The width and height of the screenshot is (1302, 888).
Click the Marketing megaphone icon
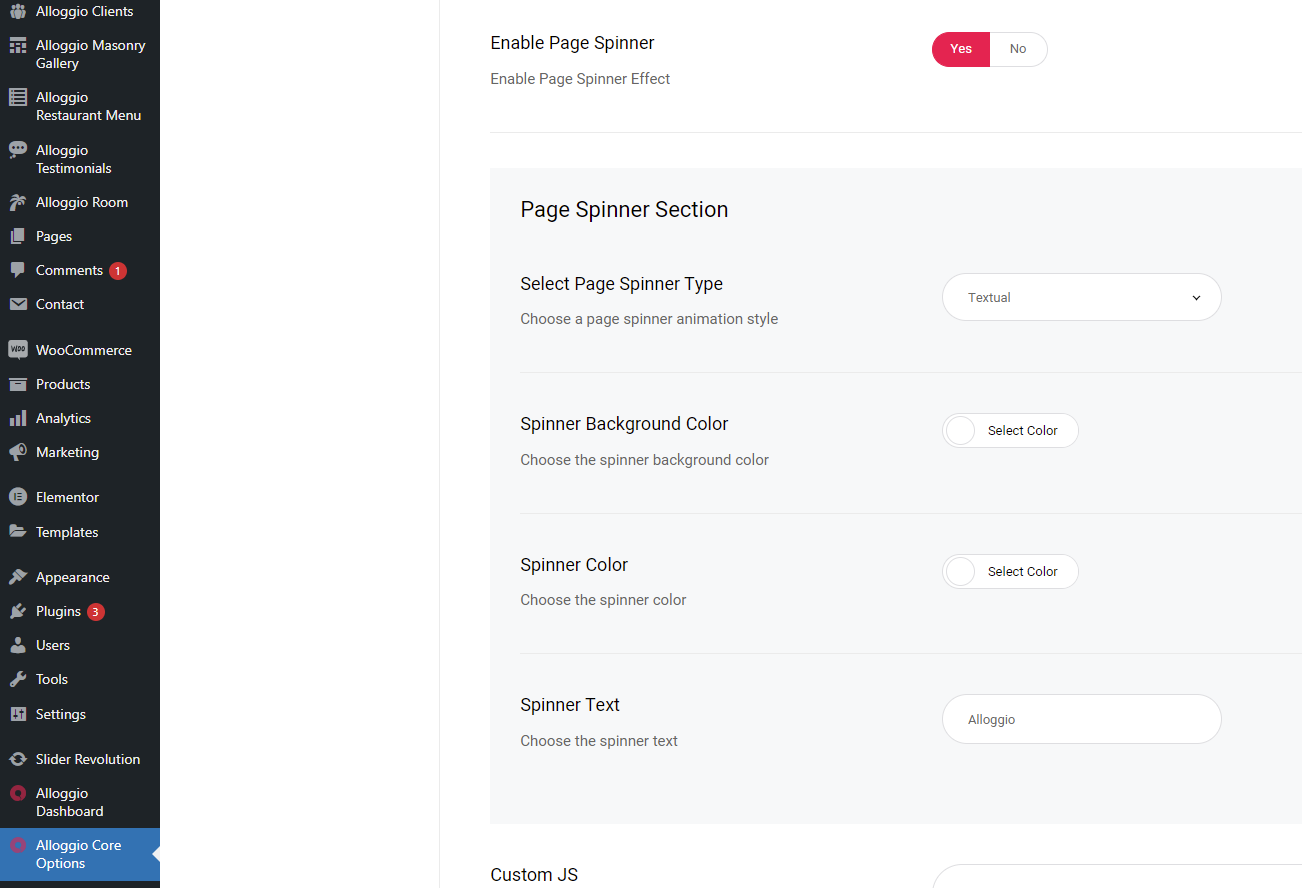pyautogui.click(x=17, y=452)
